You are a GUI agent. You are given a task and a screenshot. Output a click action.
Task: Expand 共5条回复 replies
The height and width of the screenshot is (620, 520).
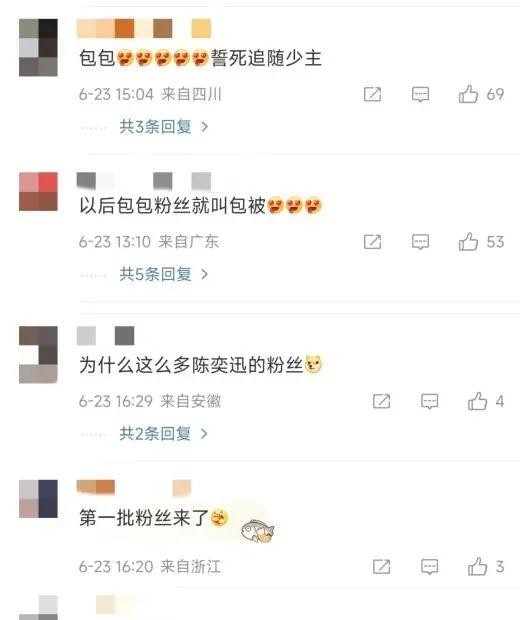(164, 274)
